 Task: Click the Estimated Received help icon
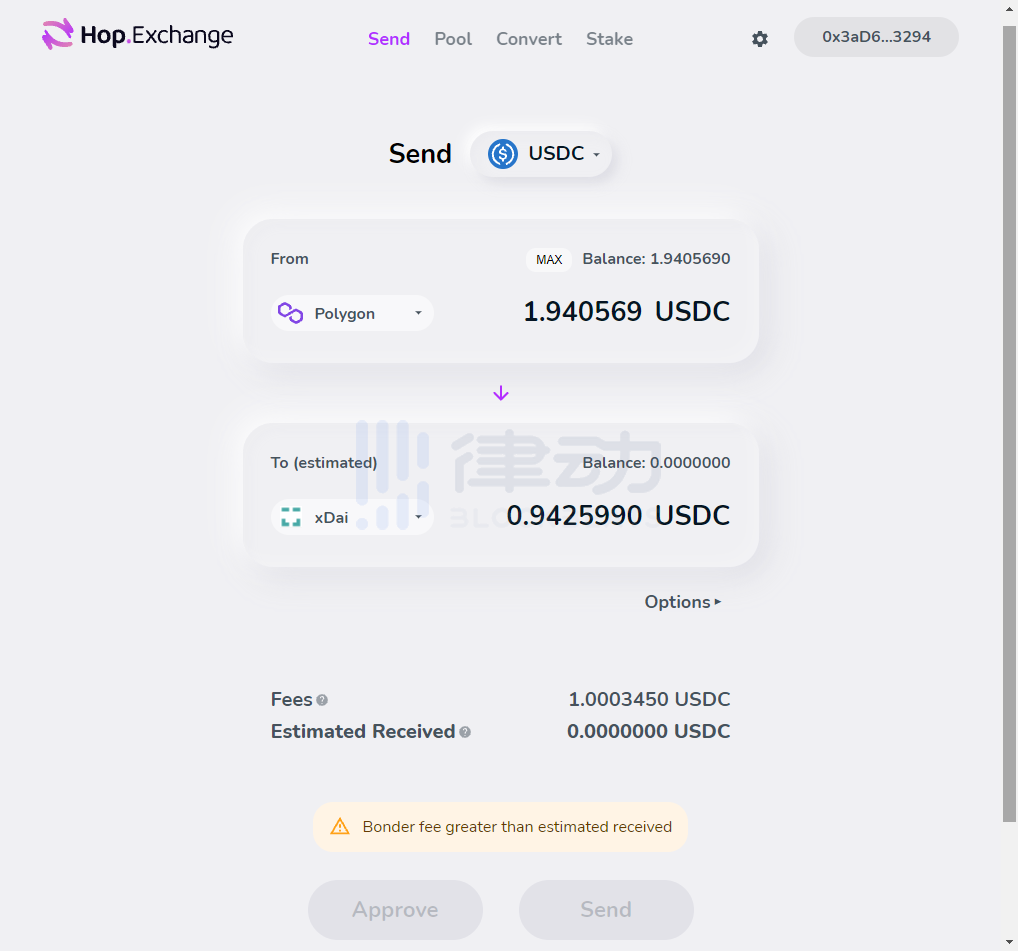[x=465, y=732]
